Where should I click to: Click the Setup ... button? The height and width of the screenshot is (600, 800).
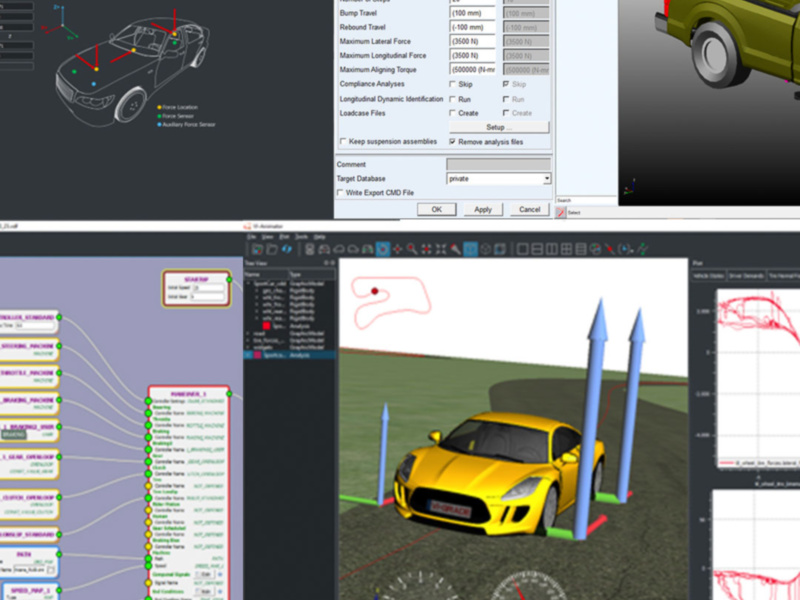click(x=498, y=127)
